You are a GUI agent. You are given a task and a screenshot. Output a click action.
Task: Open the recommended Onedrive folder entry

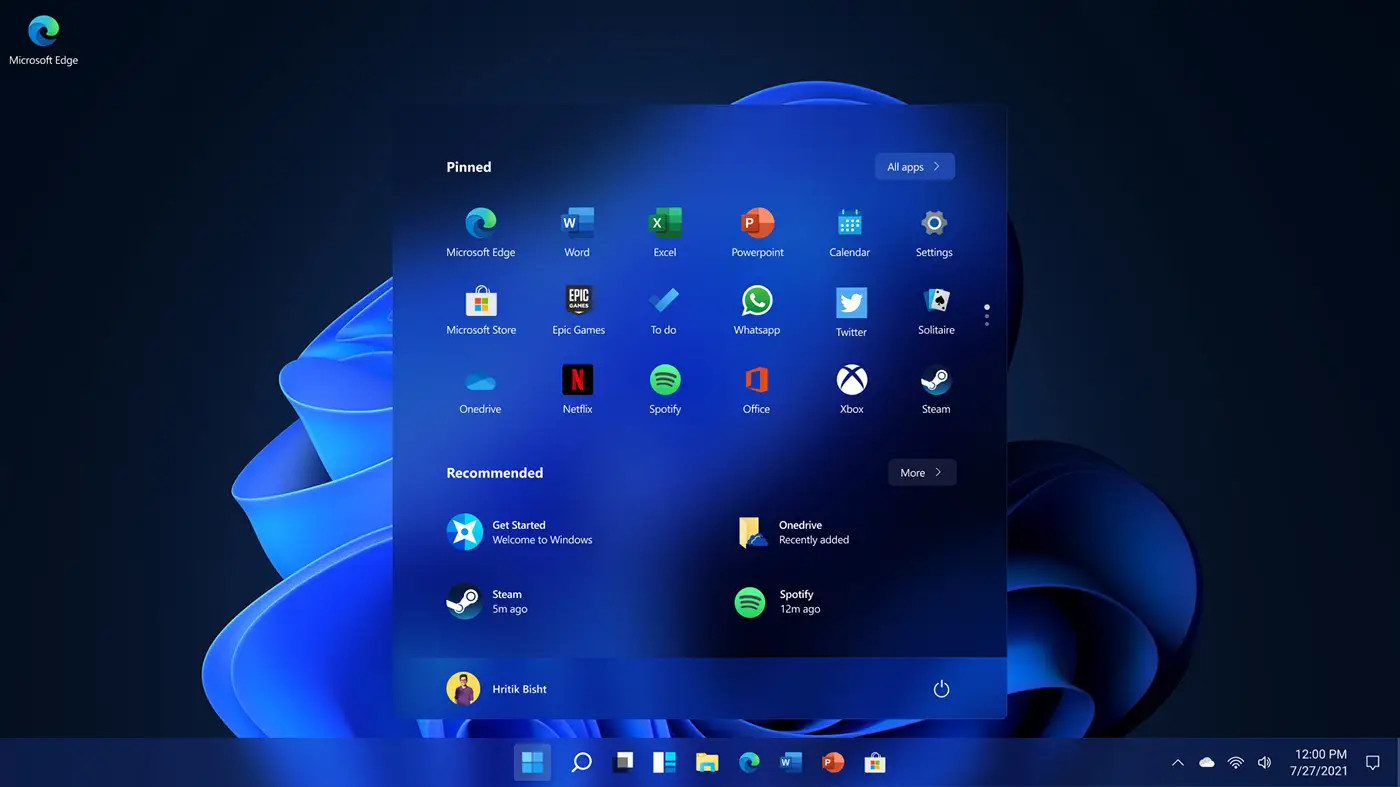tap(798, 532)
